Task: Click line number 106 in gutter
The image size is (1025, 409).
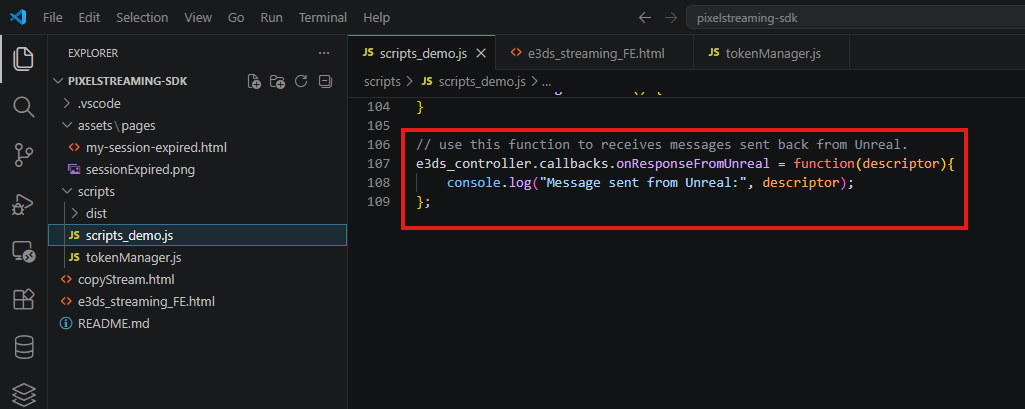Action: pyautogui.click(x=379, y=144)
